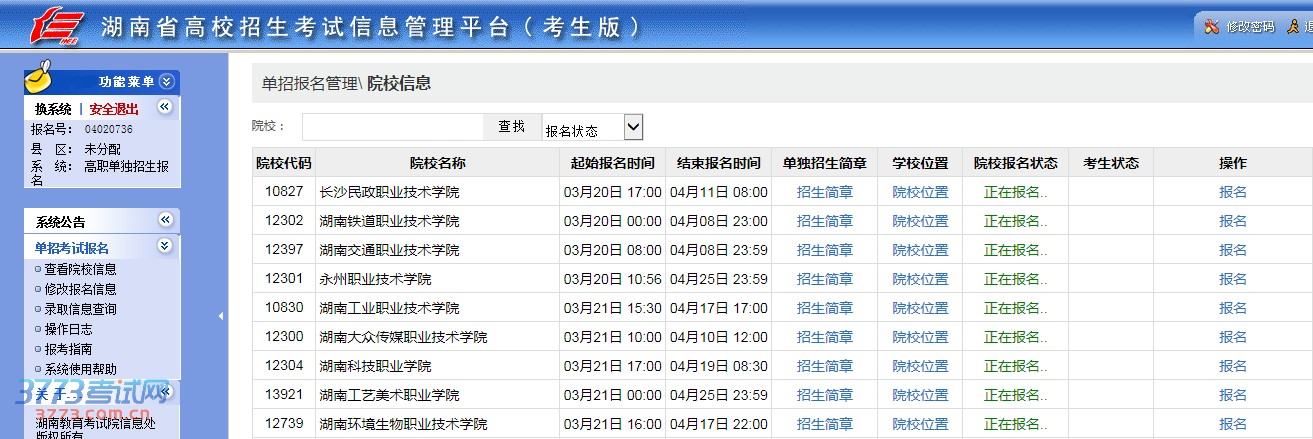Click the 查找 search button
This screenshot has width=1313, height=439.
click(511, 127)
